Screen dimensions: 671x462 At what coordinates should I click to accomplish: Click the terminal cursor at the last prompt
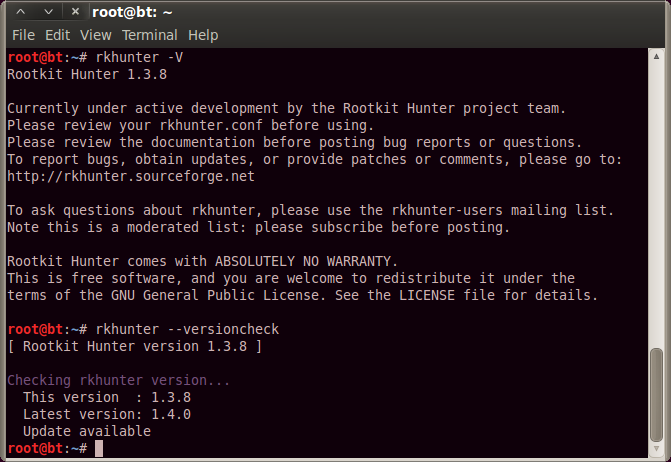pos(99,448)
